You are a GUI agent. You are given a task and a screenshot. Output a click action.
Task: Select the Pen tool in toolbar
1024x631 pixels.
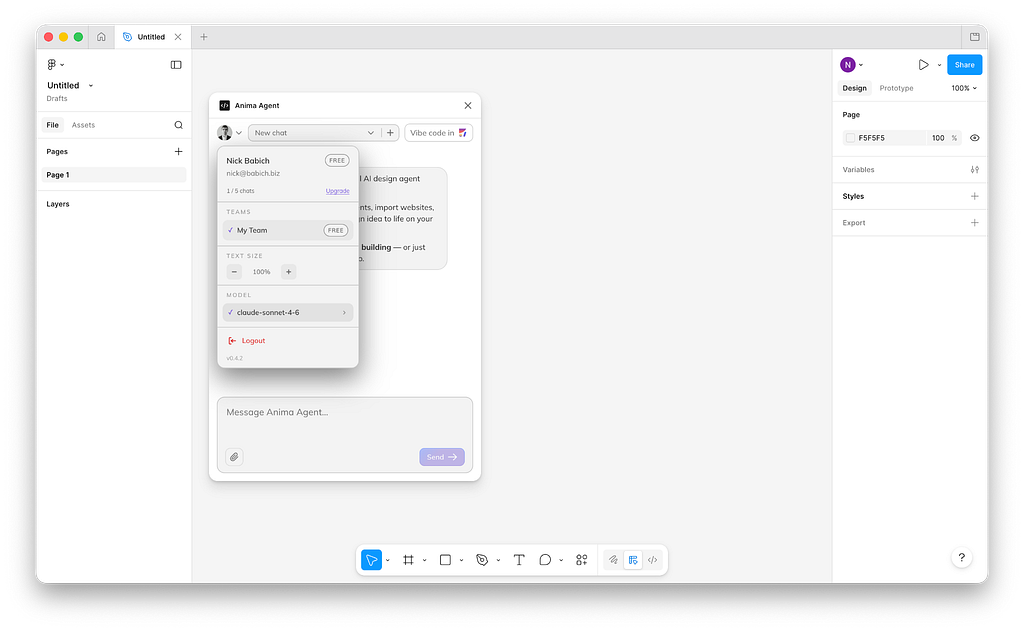482,560
